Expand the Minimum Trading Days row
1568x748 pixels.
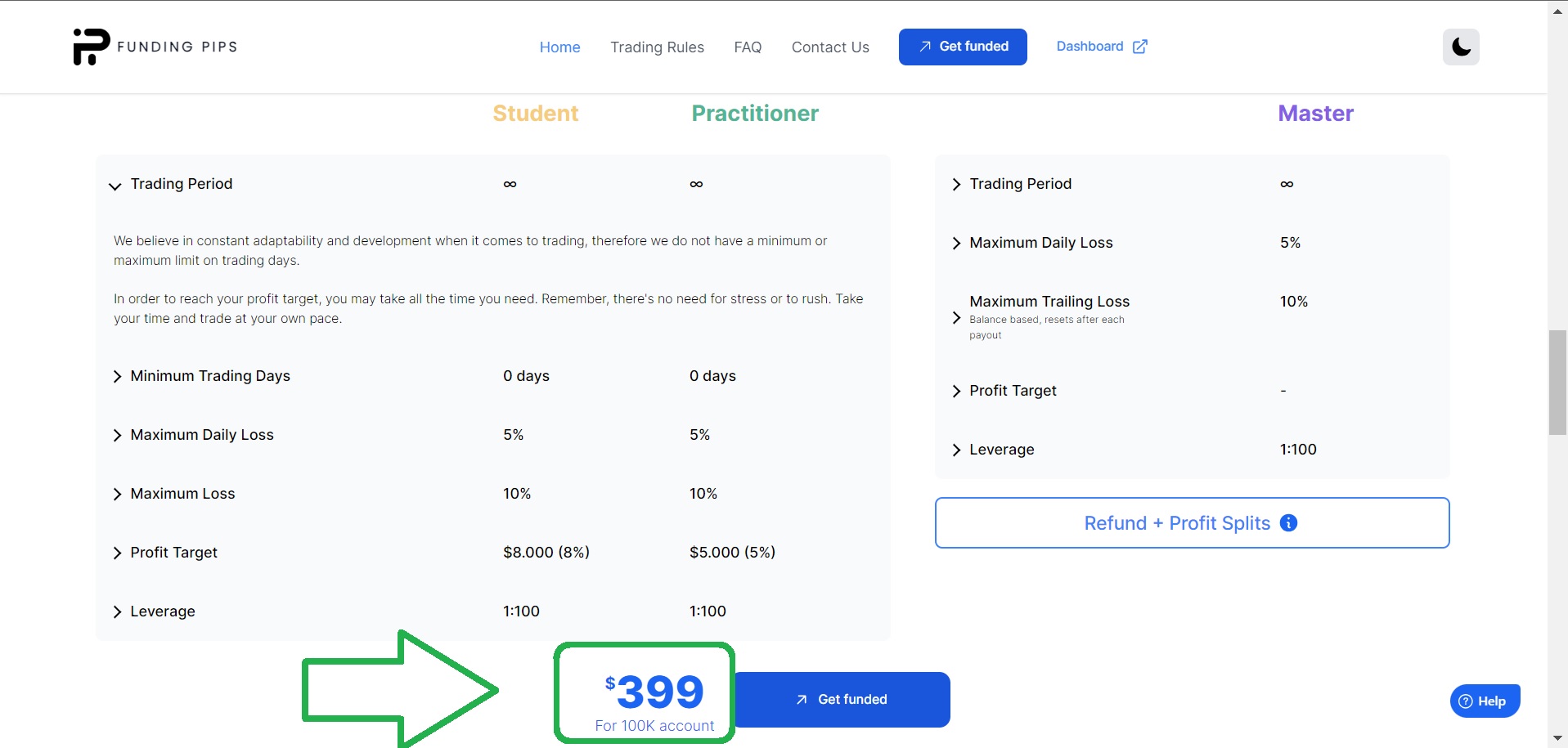117,376
